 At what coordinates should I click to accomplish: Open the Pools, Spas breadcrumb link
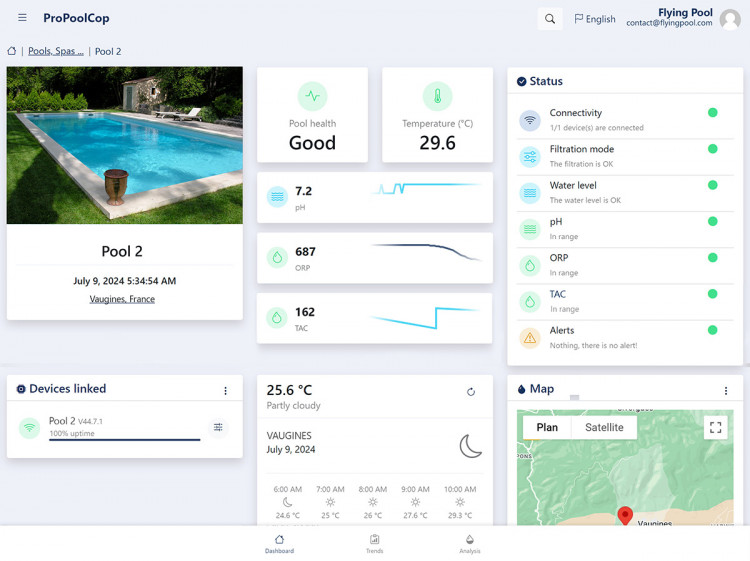(55, 51)
